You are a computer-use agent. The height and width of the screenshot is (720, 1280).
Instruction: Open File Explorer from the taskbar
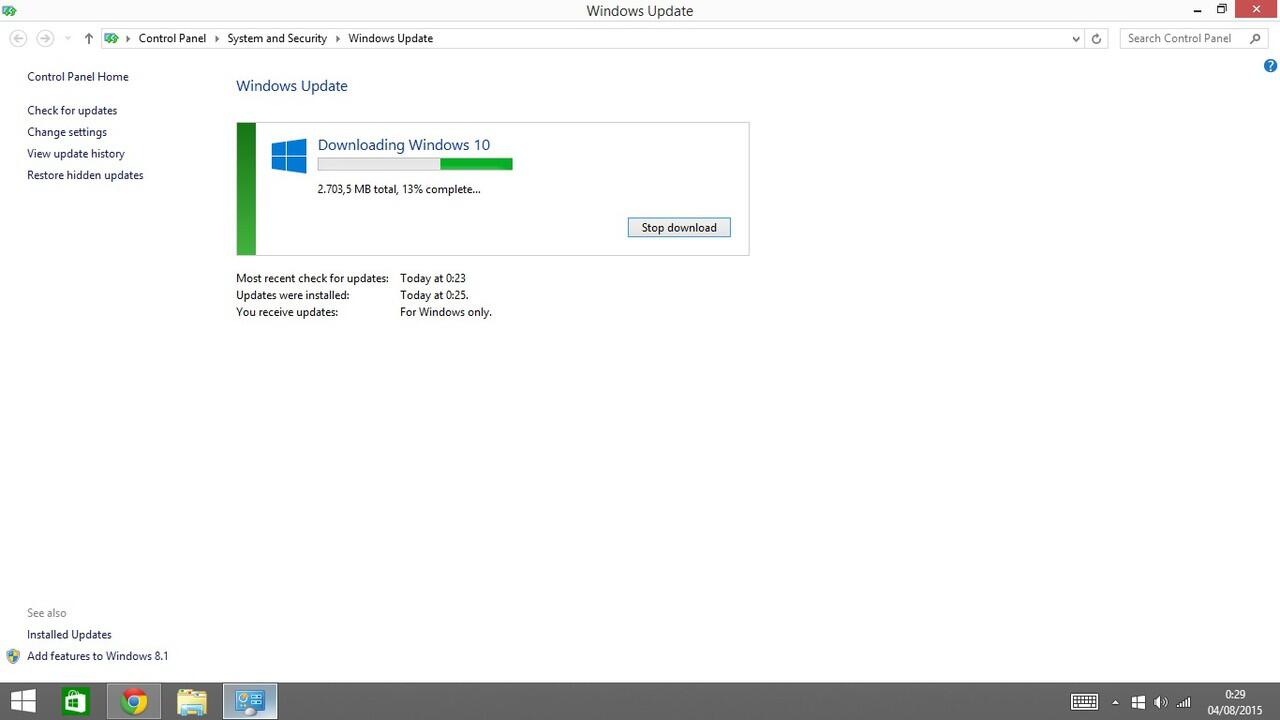(x=191, y=702)
